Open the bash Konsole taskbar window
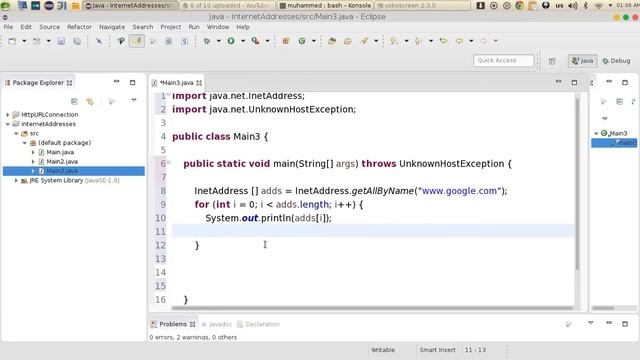This screenshot has height=360, width=640. 325,6
